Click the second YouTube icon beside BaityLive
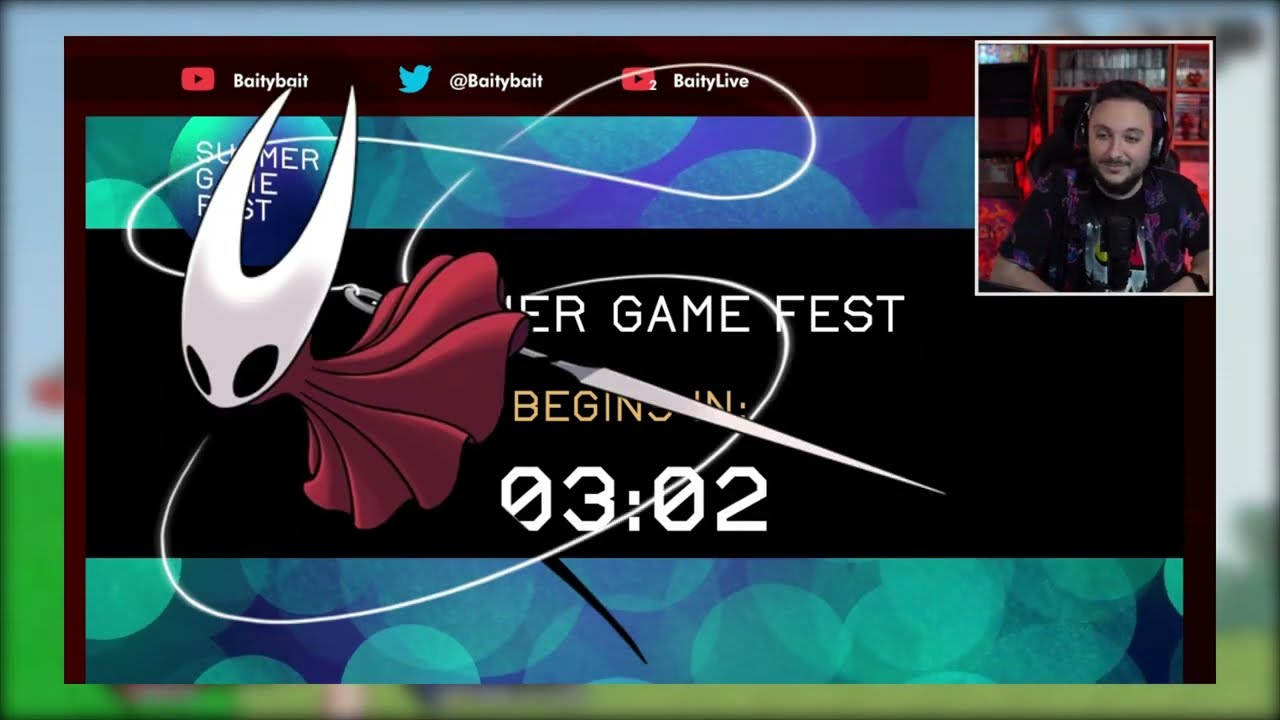This screenshot has width=1280, height=720. (x=639, y=80)
